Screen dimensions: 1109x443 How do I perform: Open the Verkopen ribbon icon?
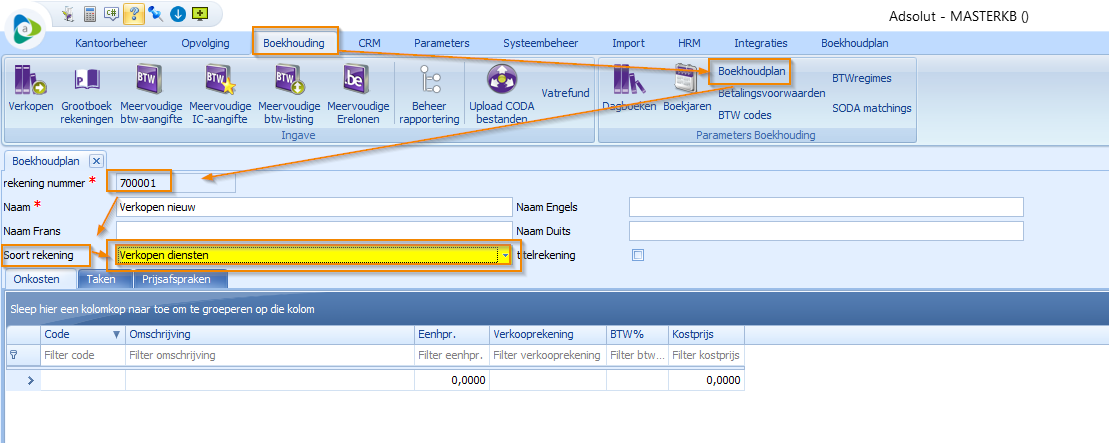(x=30, y=89)
